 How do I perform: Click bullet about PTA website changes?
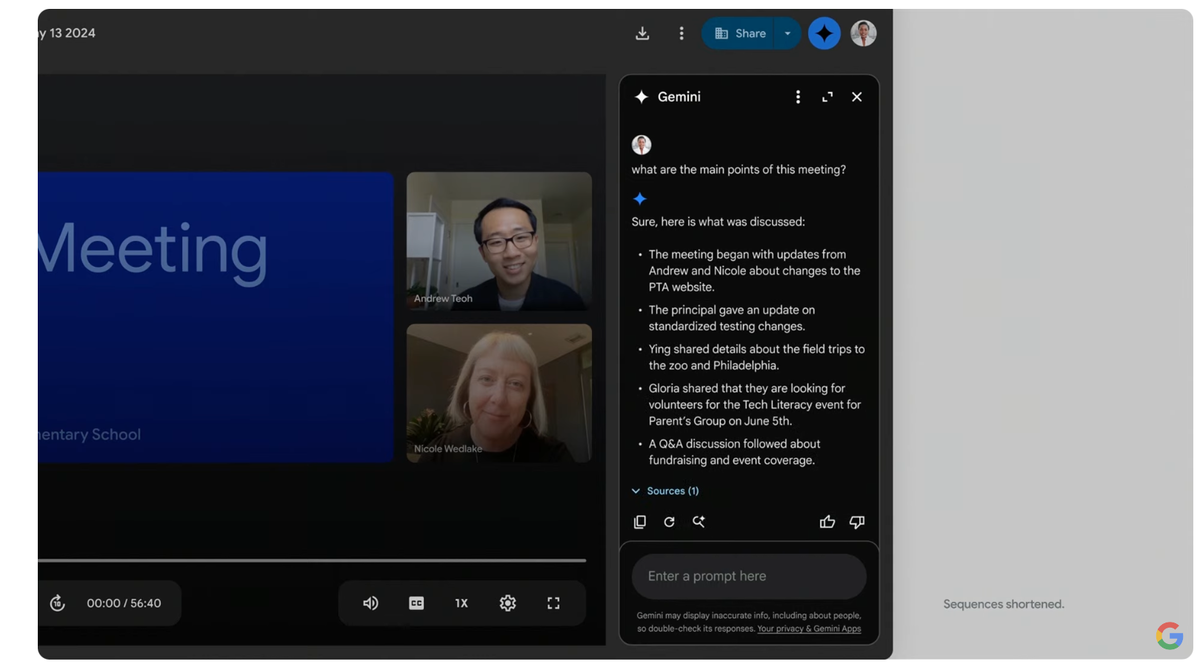[754, 271]
